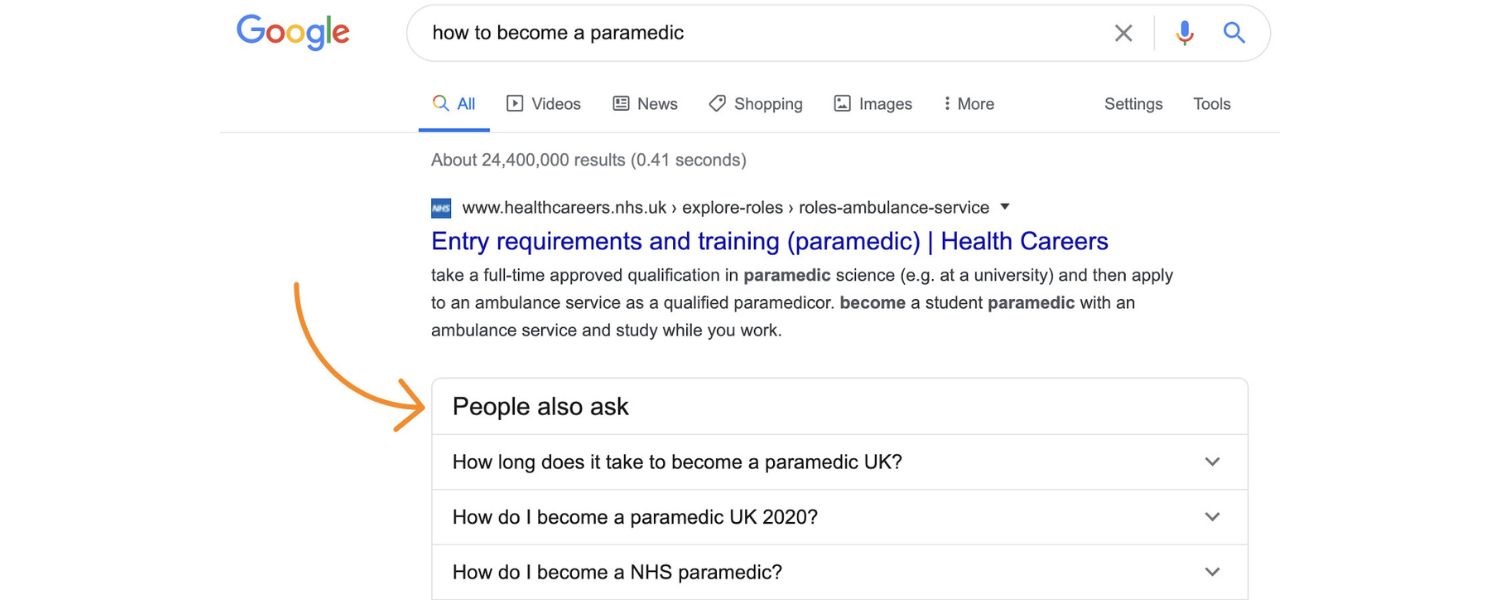Open the Settings menu

click(x=1132, y=103)
